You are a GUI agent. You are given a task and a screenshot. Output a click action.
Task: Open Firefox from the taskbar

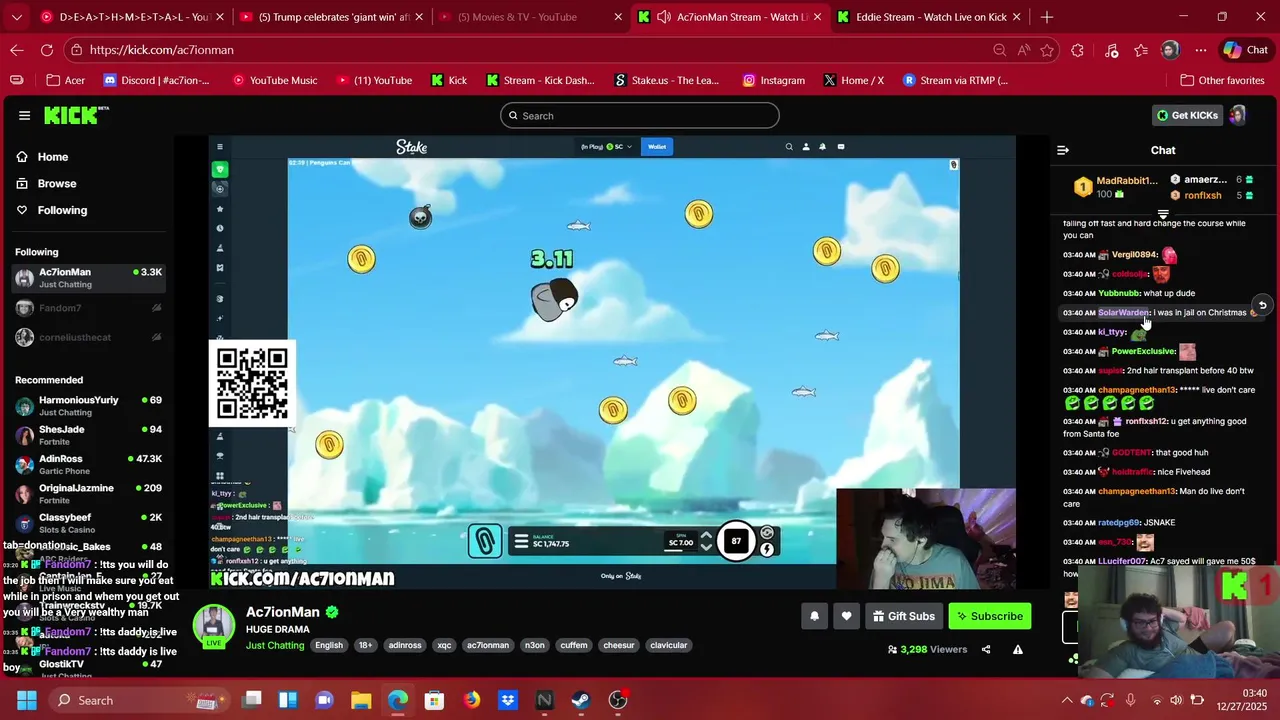click(471, 700)
